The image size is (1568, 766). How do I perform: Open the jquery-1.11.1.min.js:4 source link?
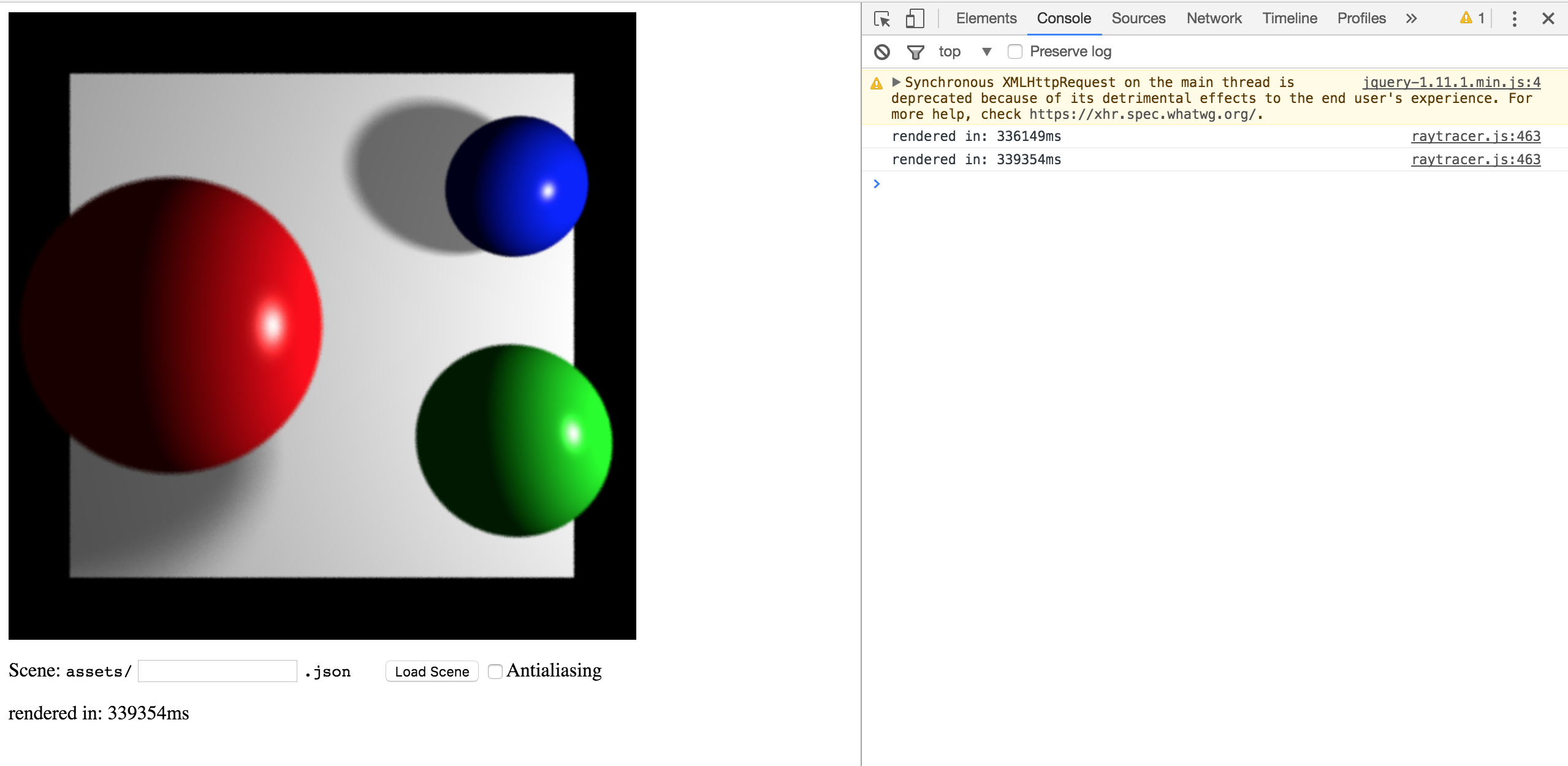coord(1451,82)
